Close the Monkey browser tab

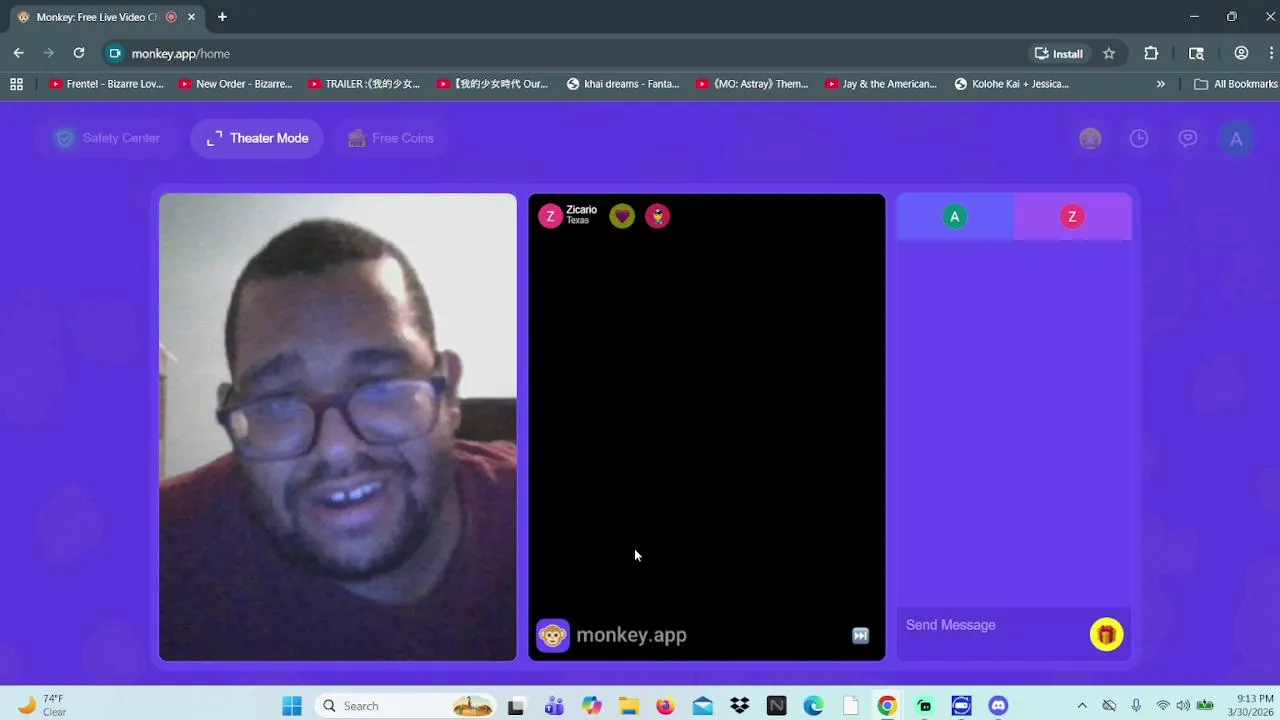[x=191, y=17]
